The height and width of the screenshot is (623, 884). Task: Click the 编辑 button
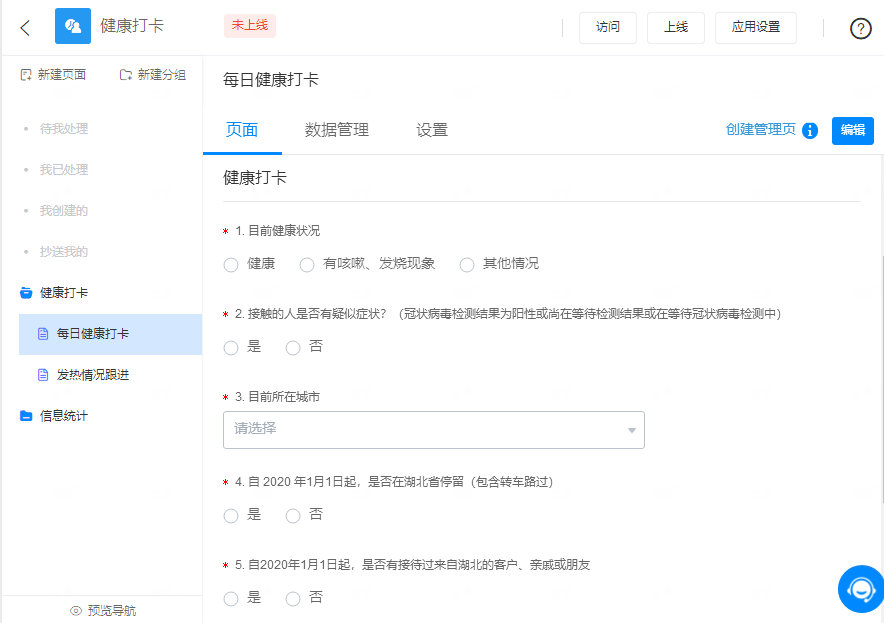852,130
